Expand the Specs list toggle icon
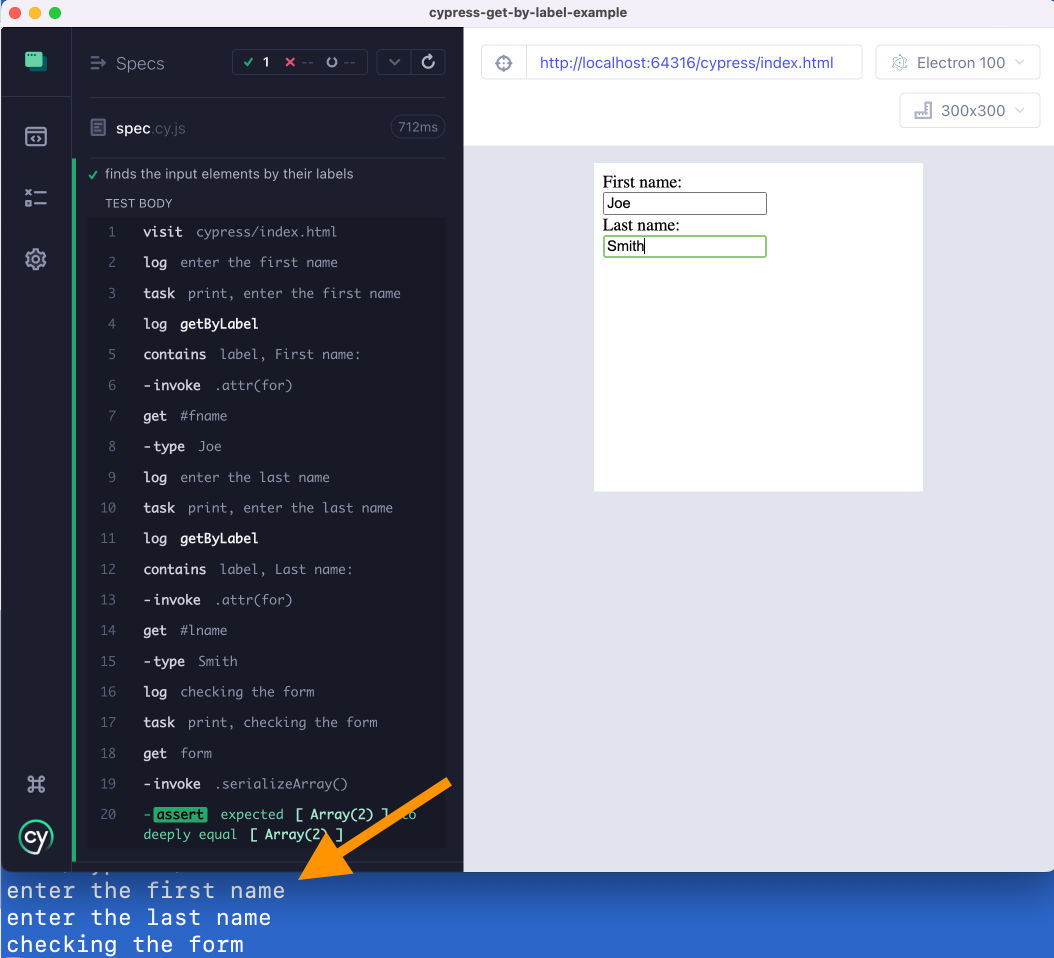The width and height of the screenshot is (1054, 958). point(98,63)
